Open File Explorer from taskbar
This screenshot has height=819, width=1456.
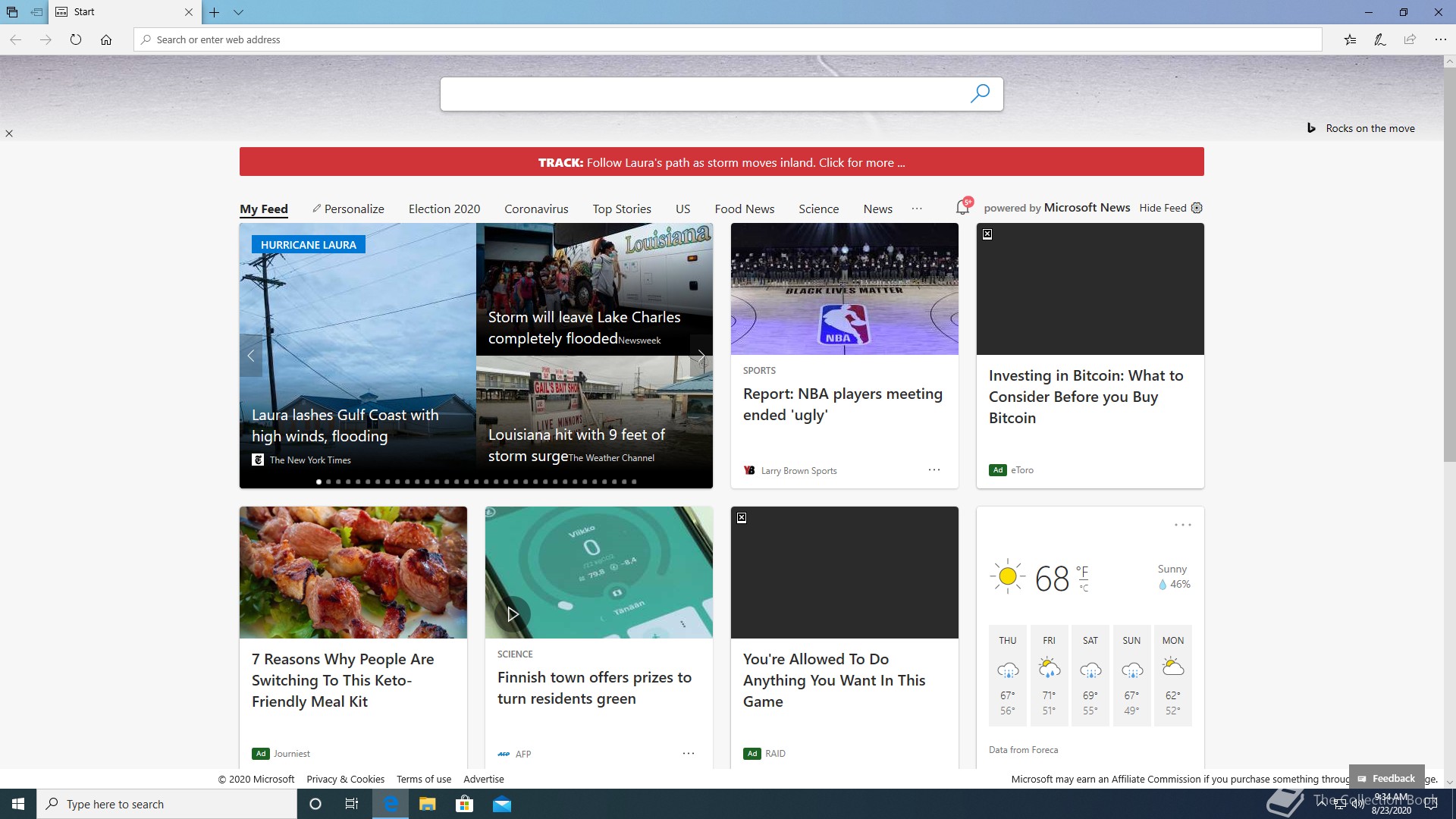427,804
